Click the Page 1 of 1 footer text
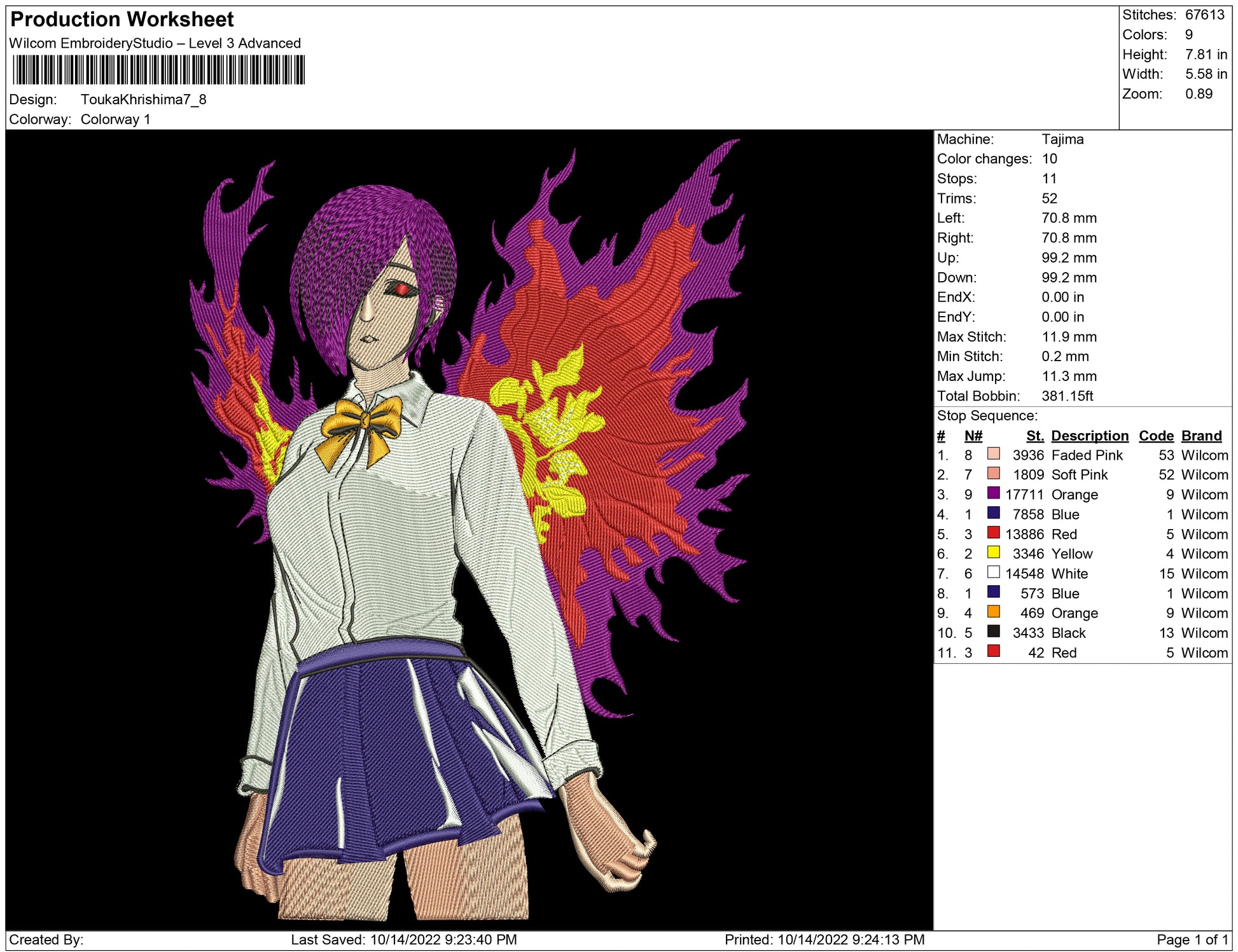This screenshot has width=1238, height=952. point(1192,939)
